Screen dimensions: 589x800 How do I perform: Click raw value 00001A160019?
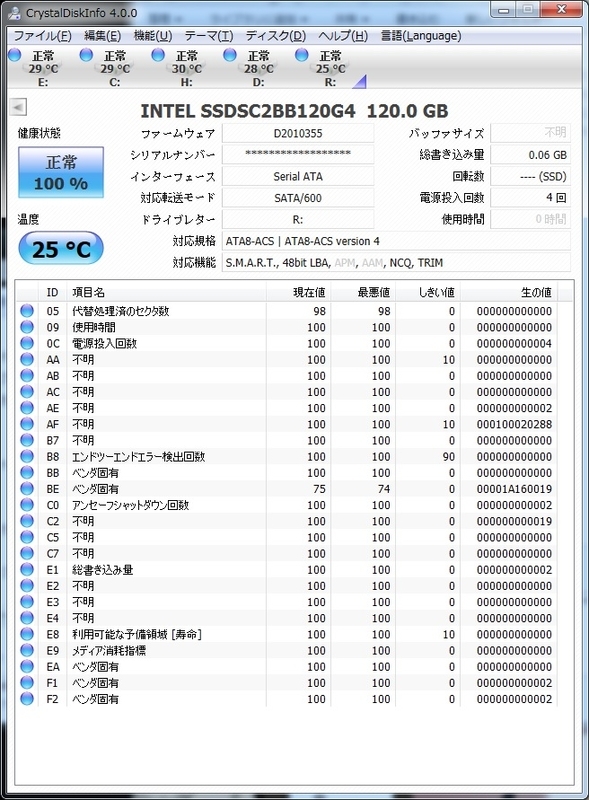tap(514, 489)
